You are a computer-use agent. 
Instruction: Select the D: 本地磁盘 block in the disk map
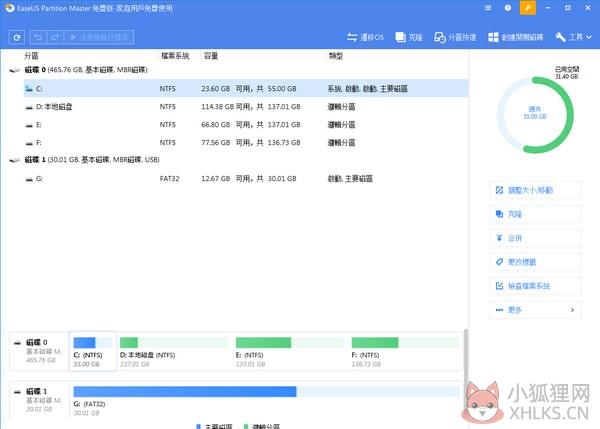[x=174, y=352]
